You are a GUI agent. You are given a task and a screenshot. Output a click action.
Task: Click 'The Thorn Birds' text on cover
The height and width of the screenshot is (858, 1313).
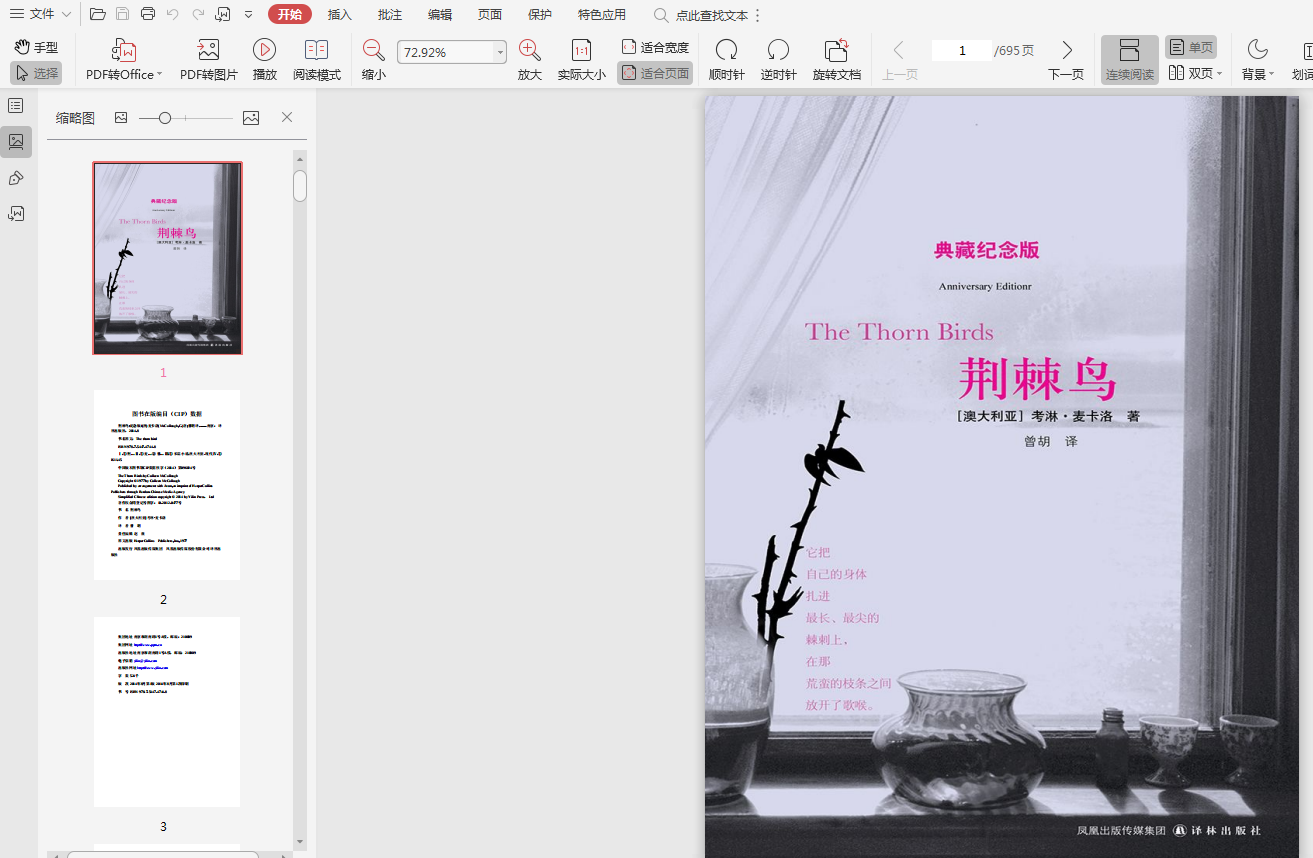[899, 332]
